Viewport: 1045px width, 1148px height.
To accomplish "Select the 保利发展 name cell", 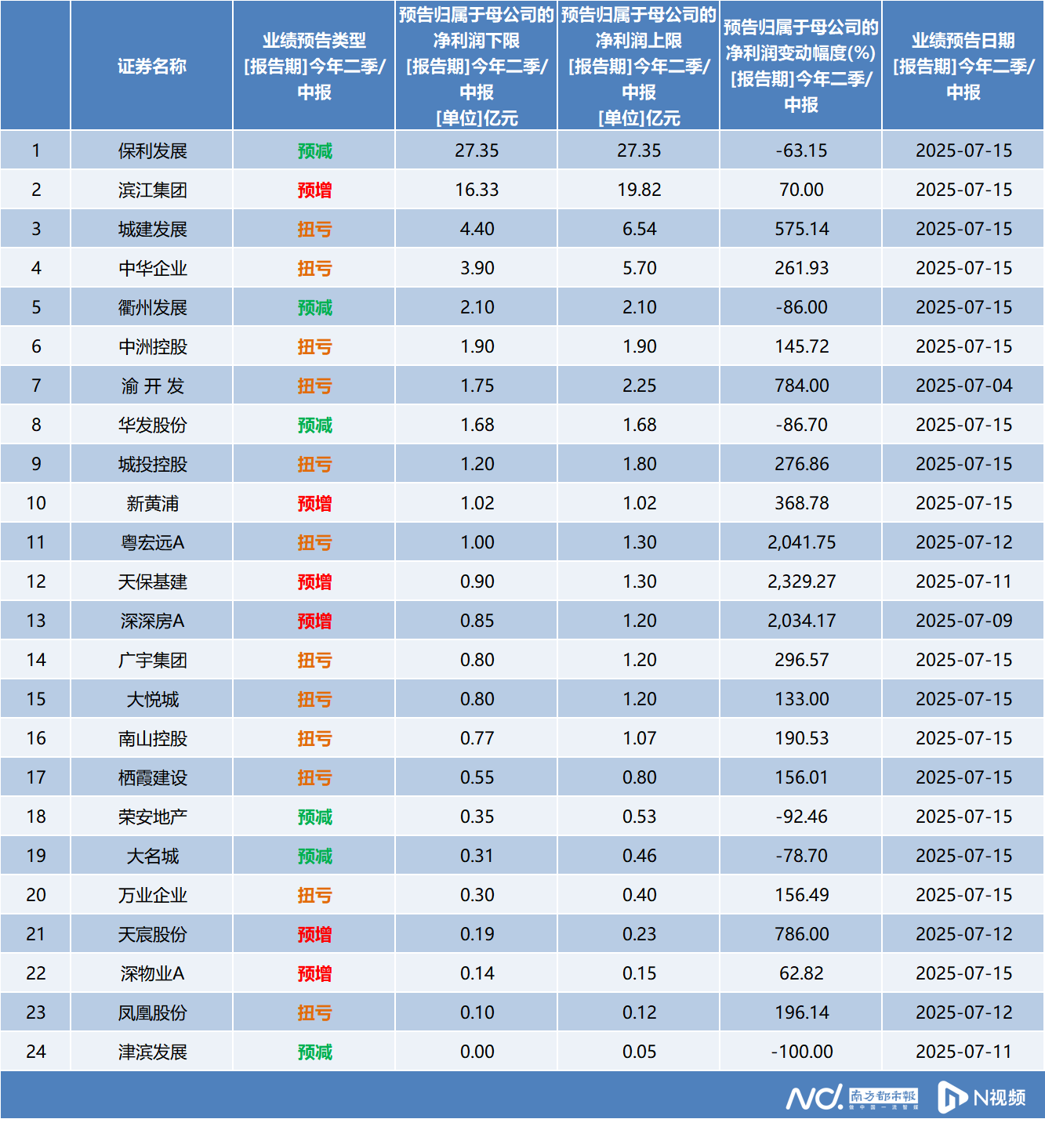I will click(153, 151).
